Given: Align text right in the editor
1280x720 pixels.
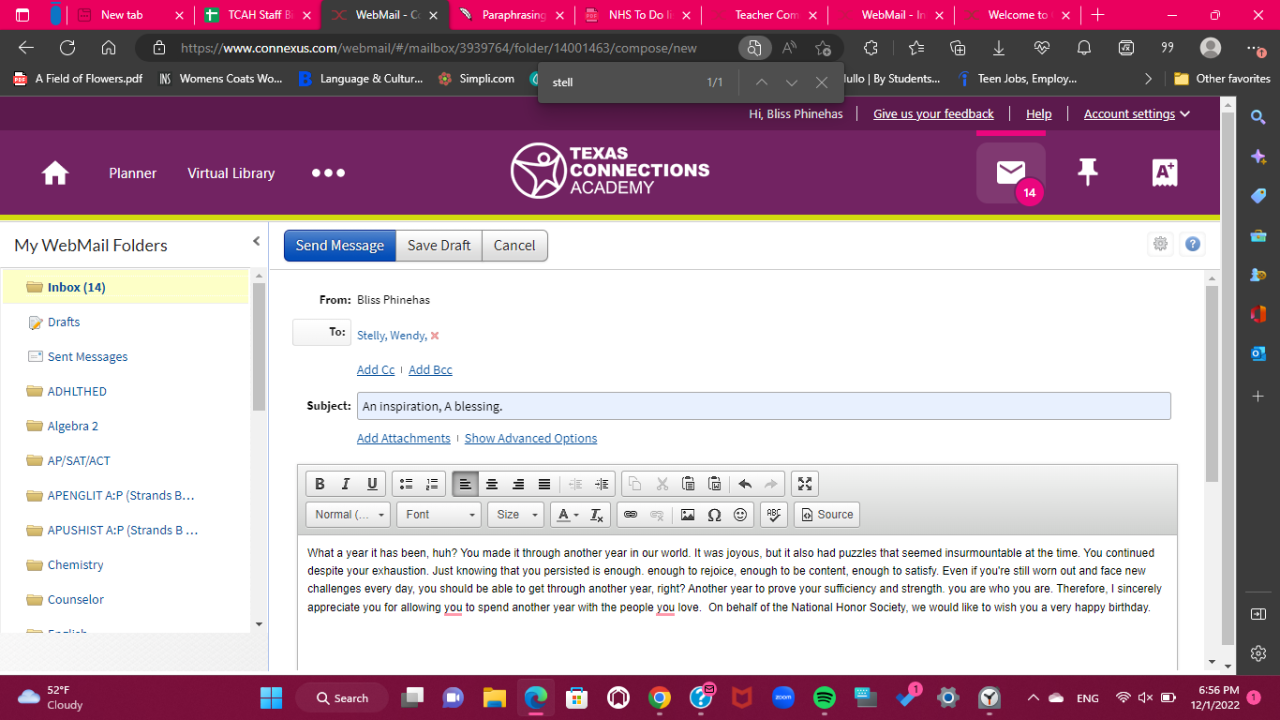Looking at the screenshot, I should (518, 484).
